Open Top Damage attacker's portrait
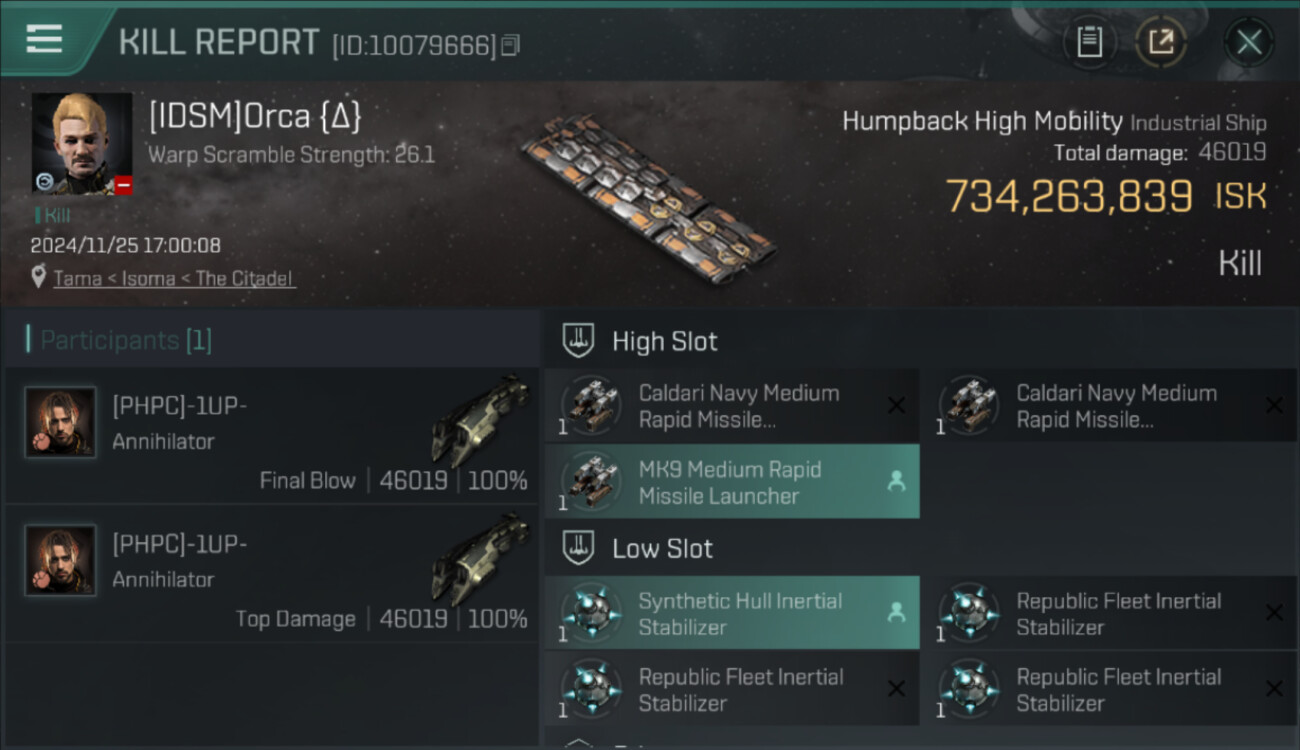The width and height of the screenshot is (1300, 750). (x=60, y=560)
